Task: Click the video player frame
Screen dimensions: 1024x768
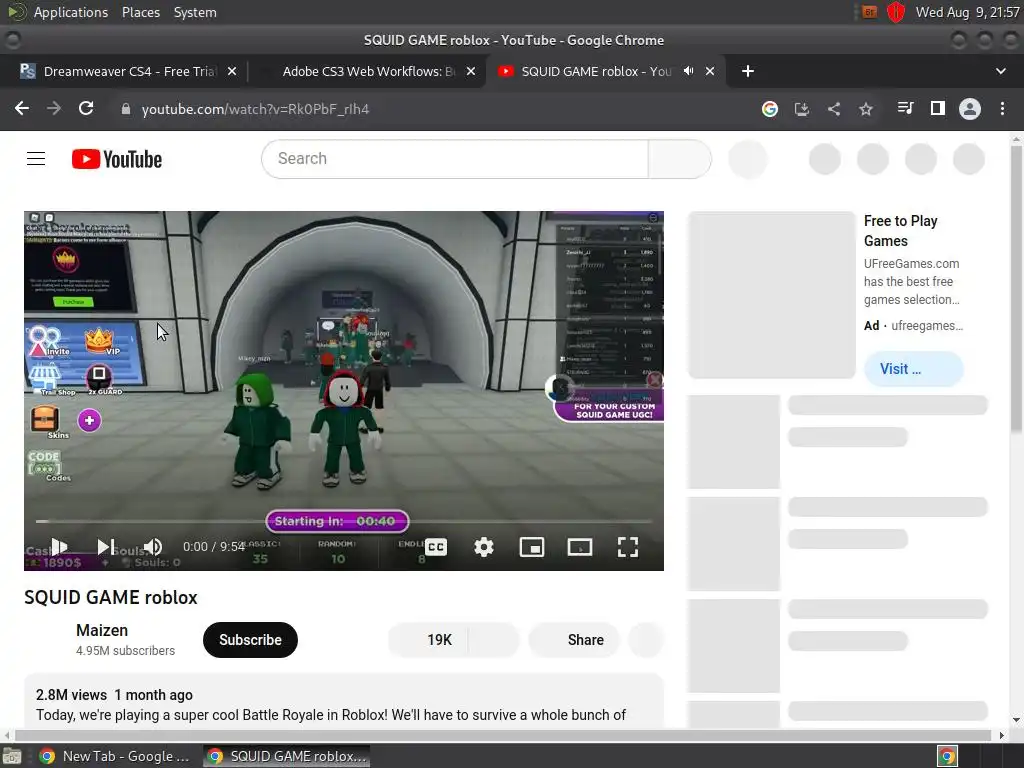Action: click(344, 391)
